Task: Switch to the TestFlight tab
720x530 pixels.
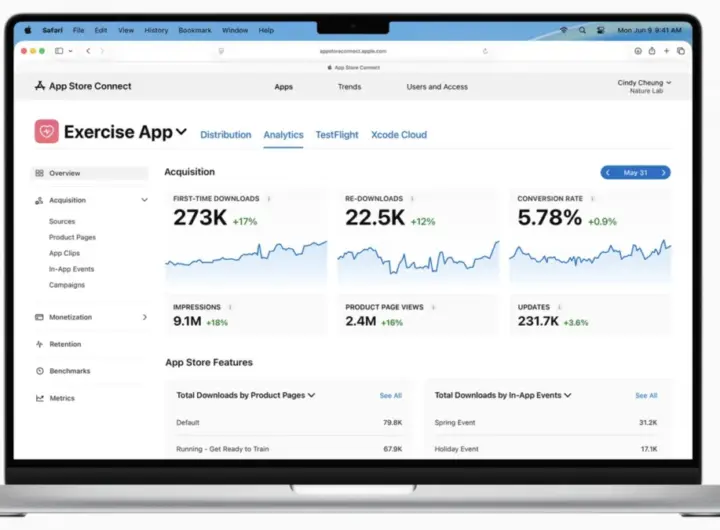Action: [x=337, y=135]
